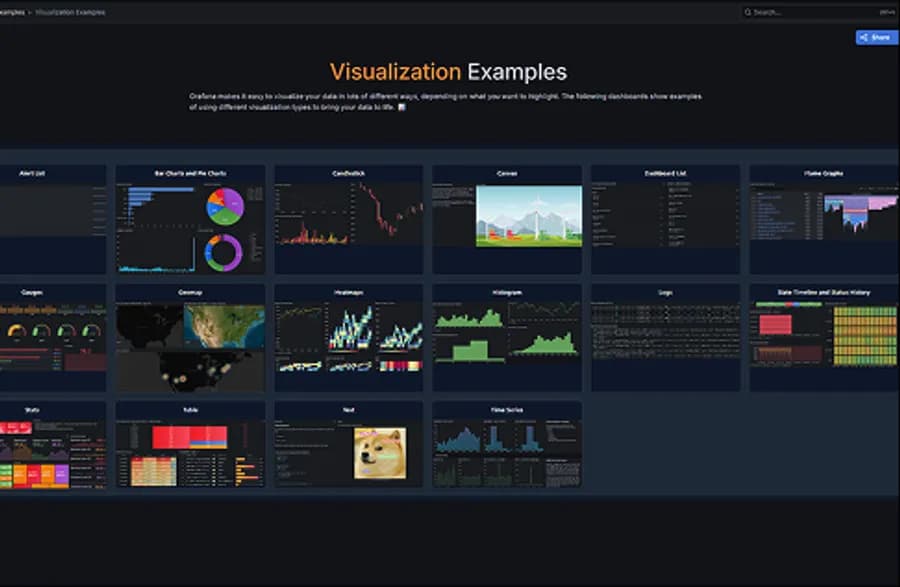Open the Time Series dashboard thumbnail

pyautogui.click(x=507, y=445)
